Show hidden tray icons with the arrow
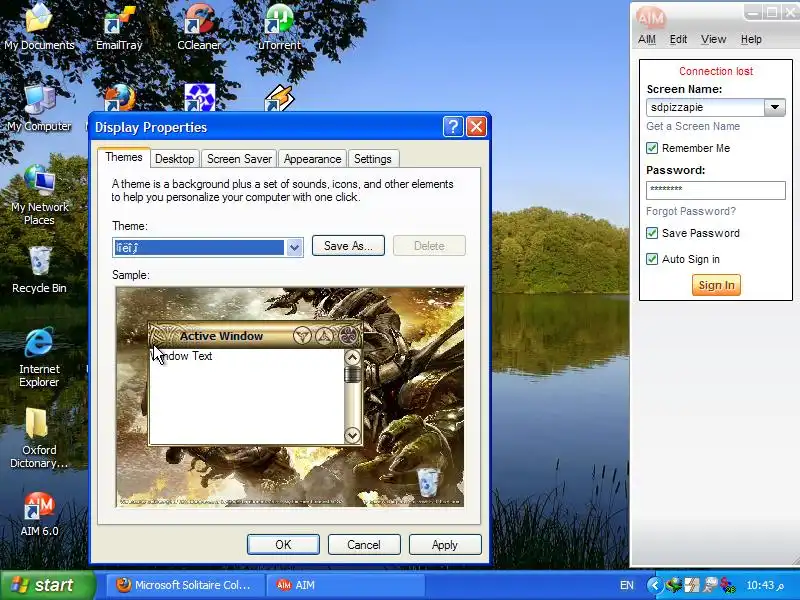The width and height of the screenshot is (800, 600). tap(655, 585)
